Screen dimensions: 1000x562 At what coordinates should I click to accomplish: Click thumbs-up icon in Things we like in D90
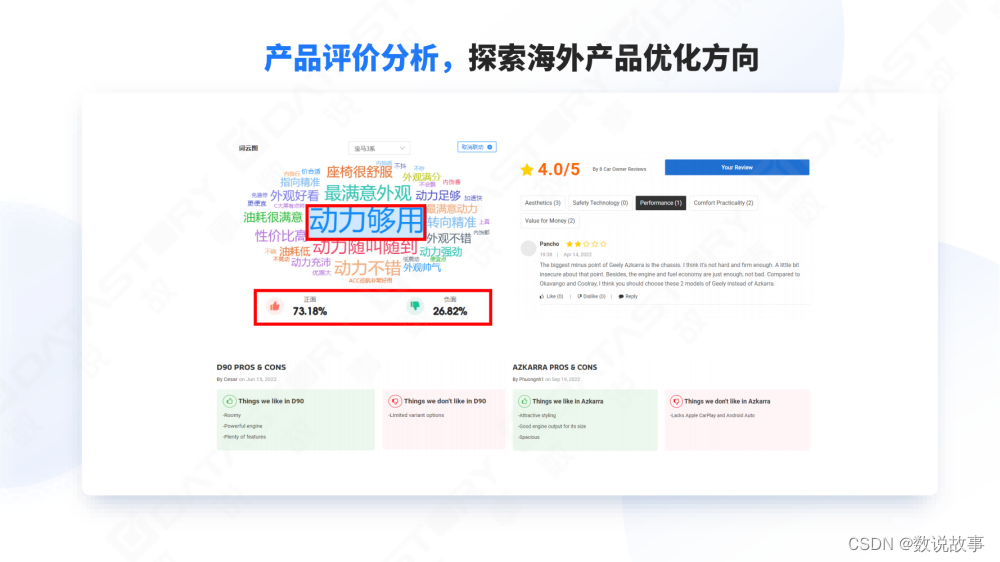(x=230, y=401)
